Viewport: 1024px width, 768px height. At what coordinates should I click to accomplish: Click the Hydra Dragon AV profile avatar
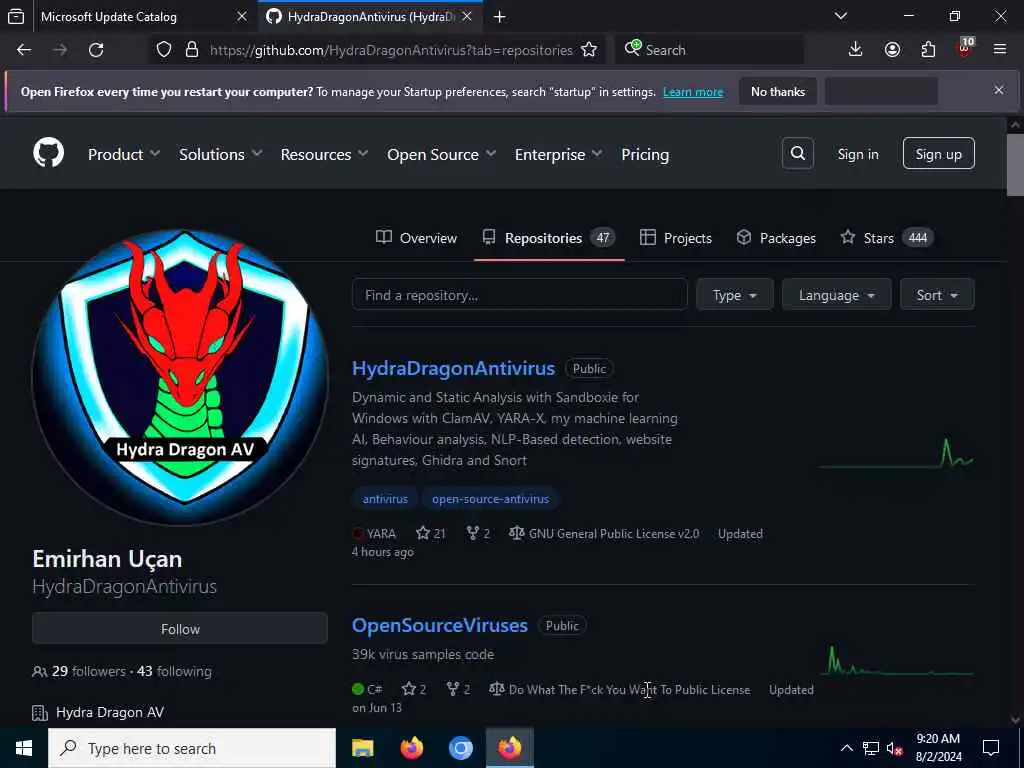(x=180, y=377)
